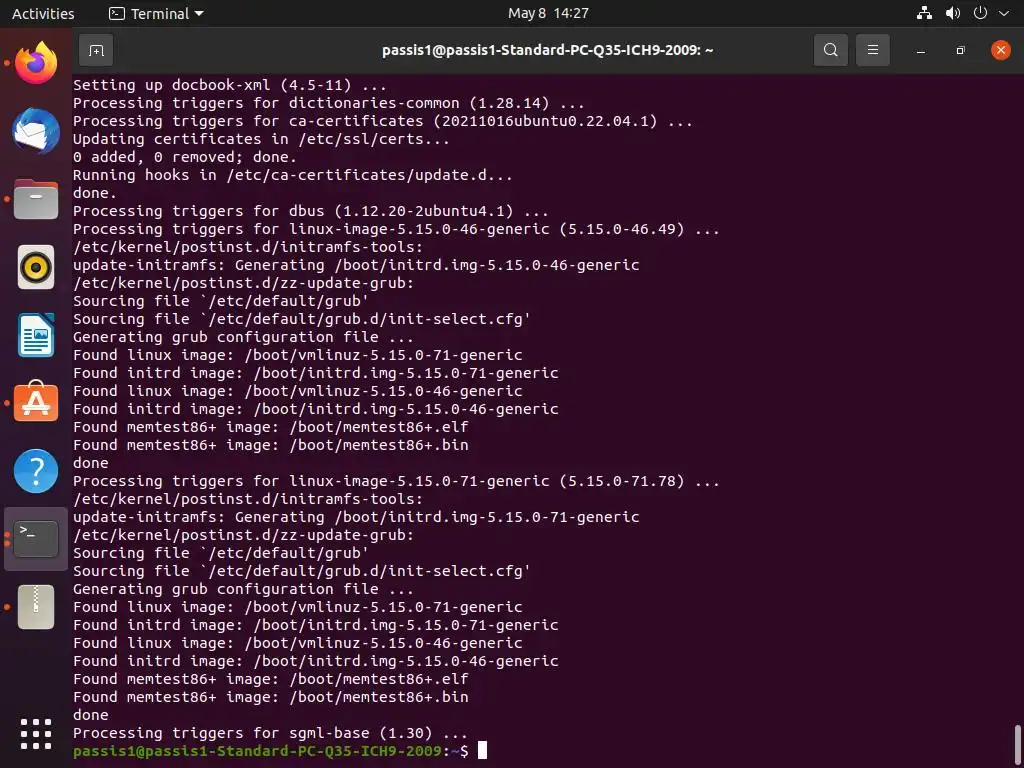Select the Terminal icon in dock
The width and height of the screenshot is (1024, 768).
click(36, 539)
